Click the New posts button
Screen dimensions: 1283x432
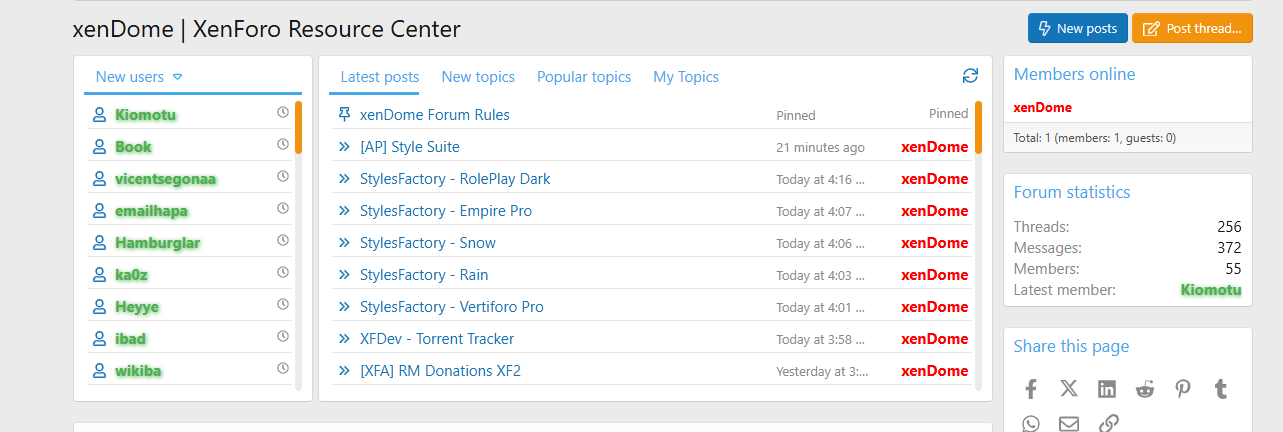(x=1078, y=28)
